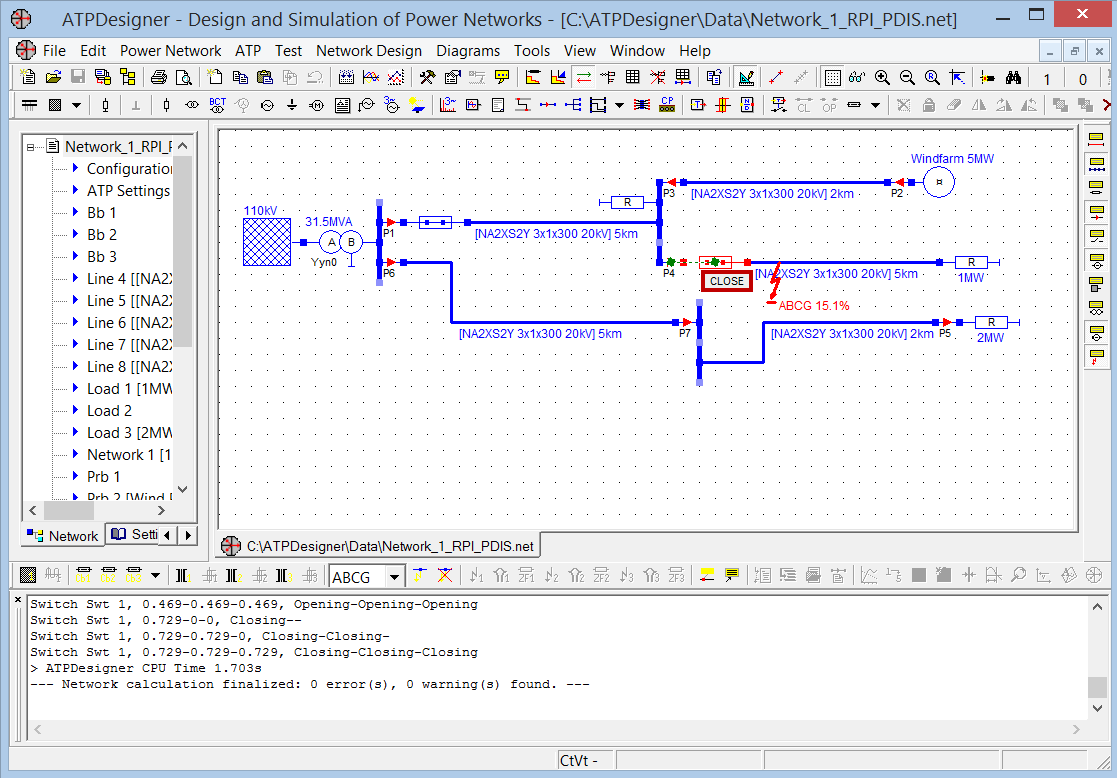Open the Power Network menu
Screen dimensions: 1117x778
pos(170,51)
